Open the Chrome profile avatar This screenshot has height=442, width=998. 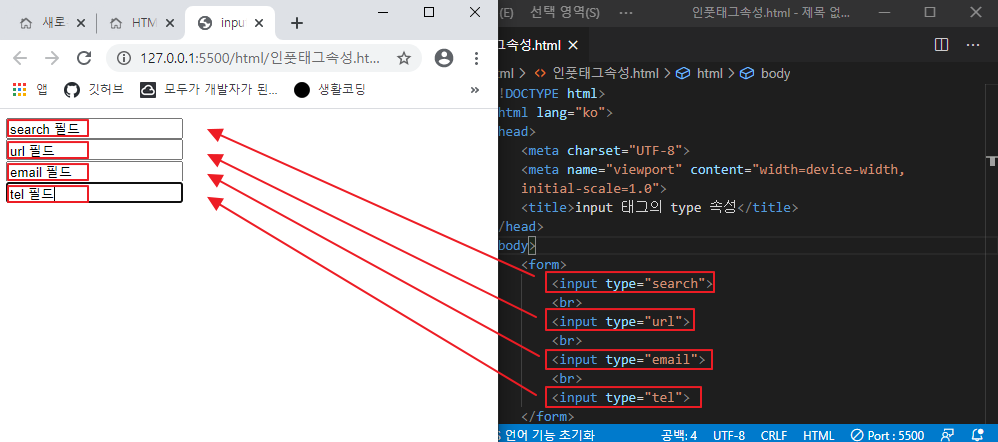[x=444, y=59]
